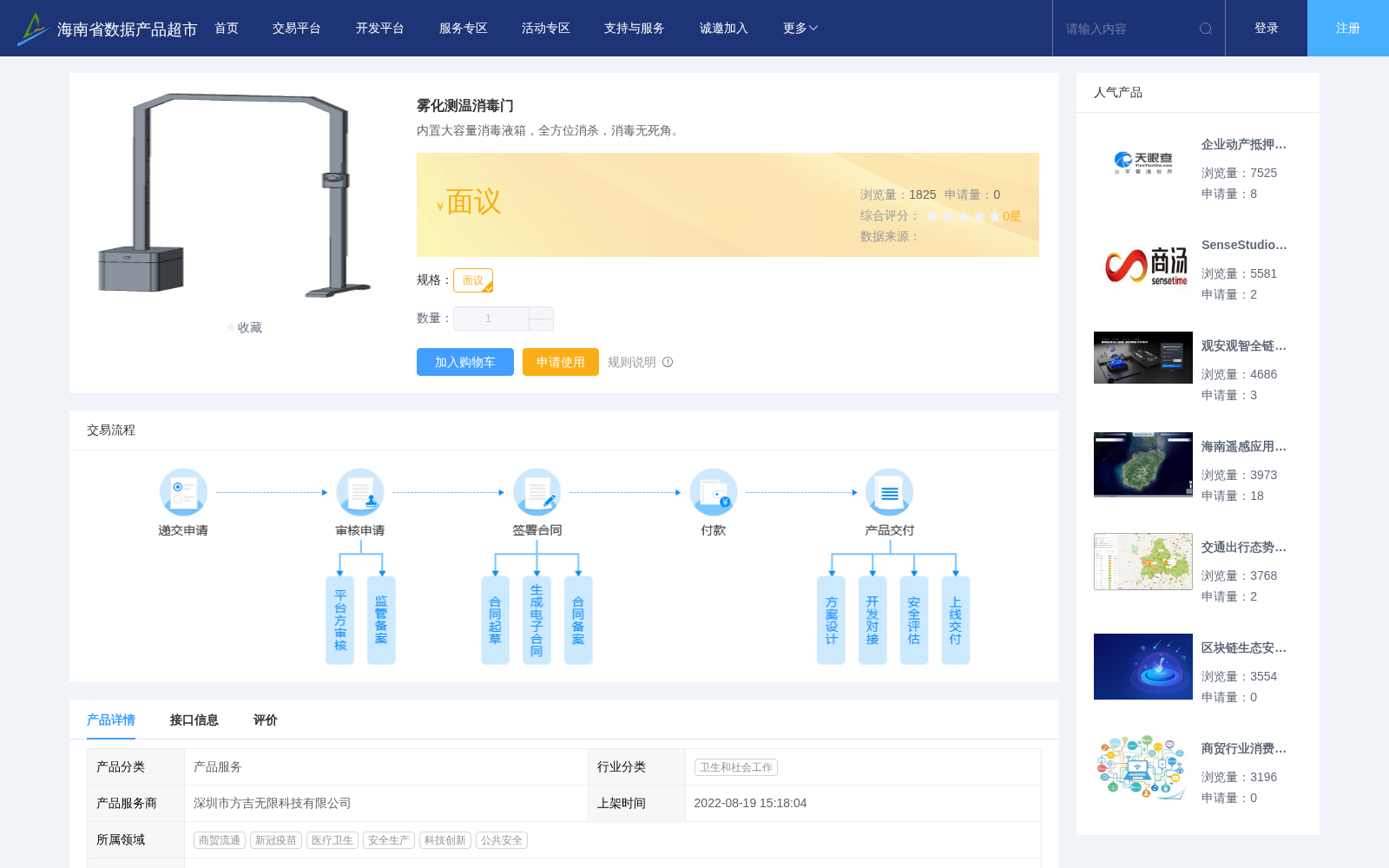Click the 商贸流通 domain tag
1389x868 pixels.
click(220, 840)
